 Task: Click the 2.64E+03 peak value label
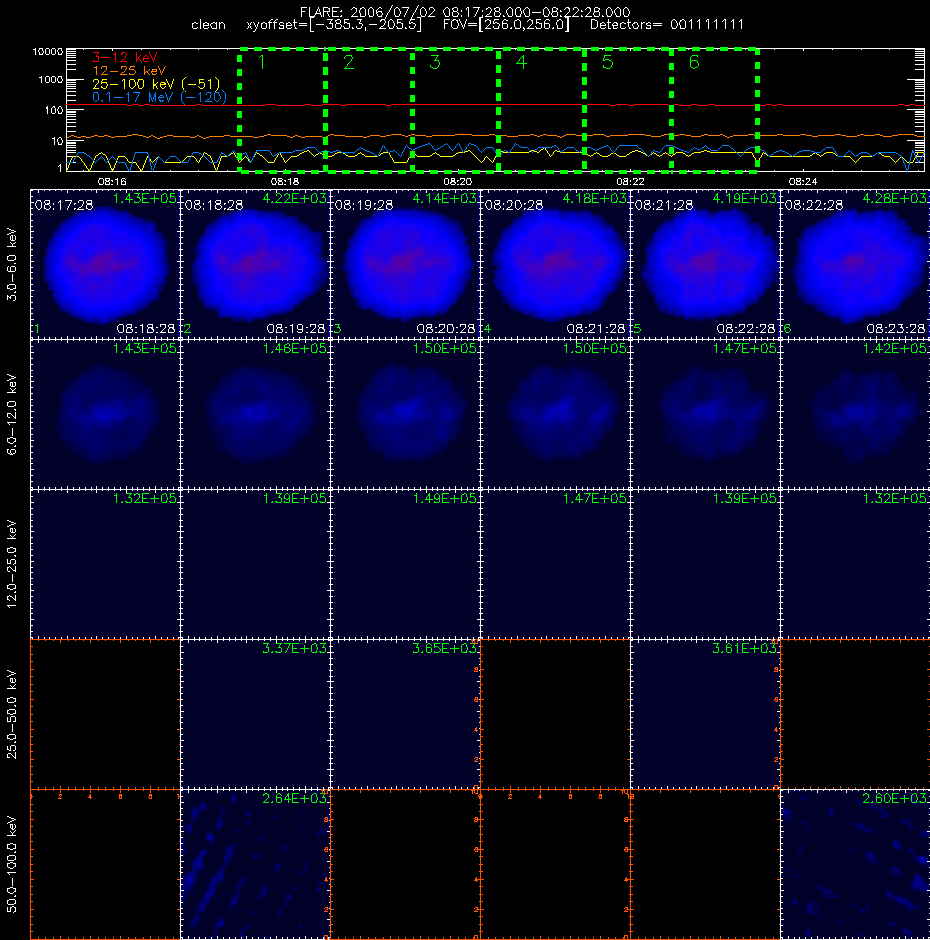coord(295,798)
